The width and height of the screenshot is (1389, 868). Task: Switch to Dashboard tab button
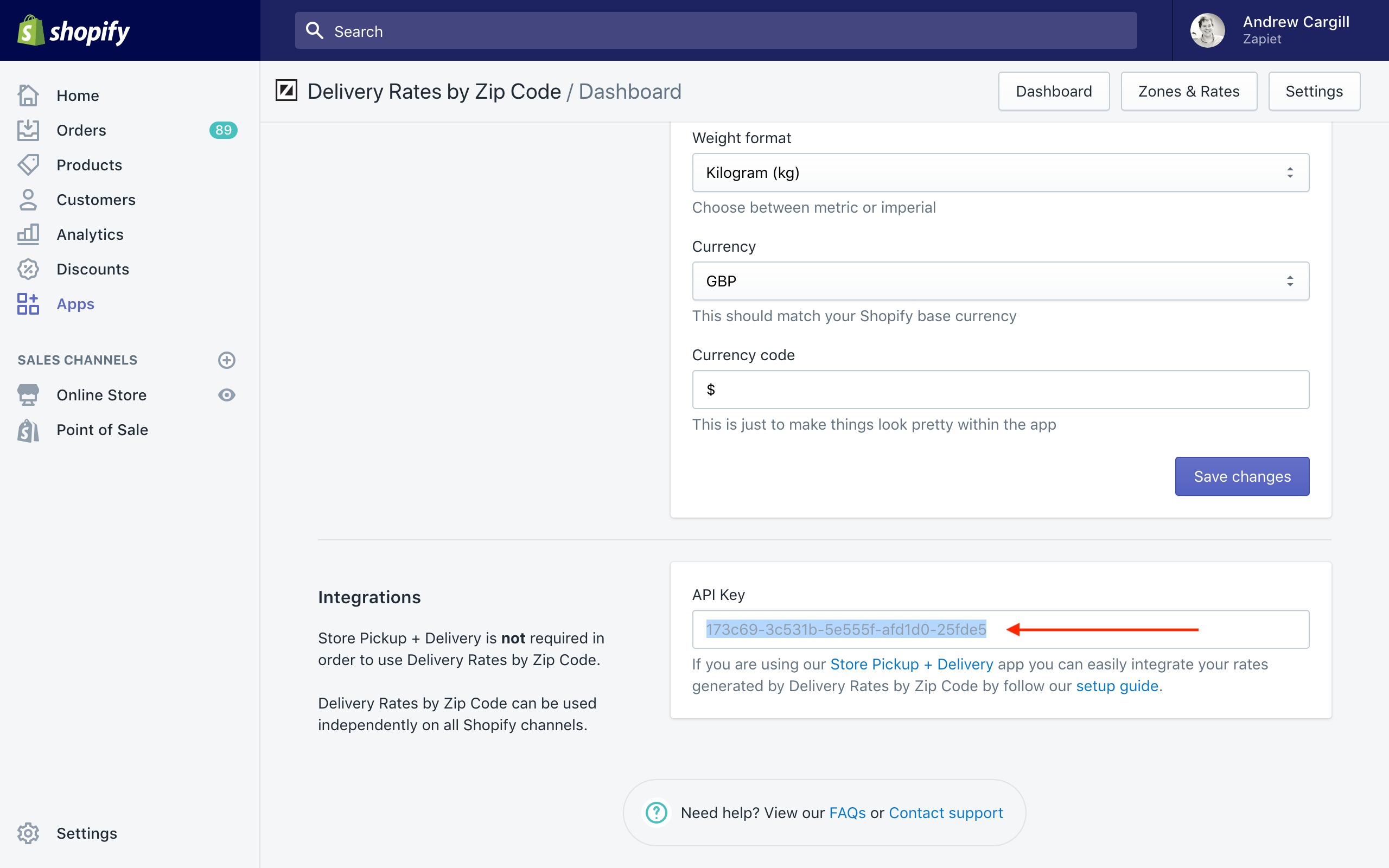point(1054,91)
